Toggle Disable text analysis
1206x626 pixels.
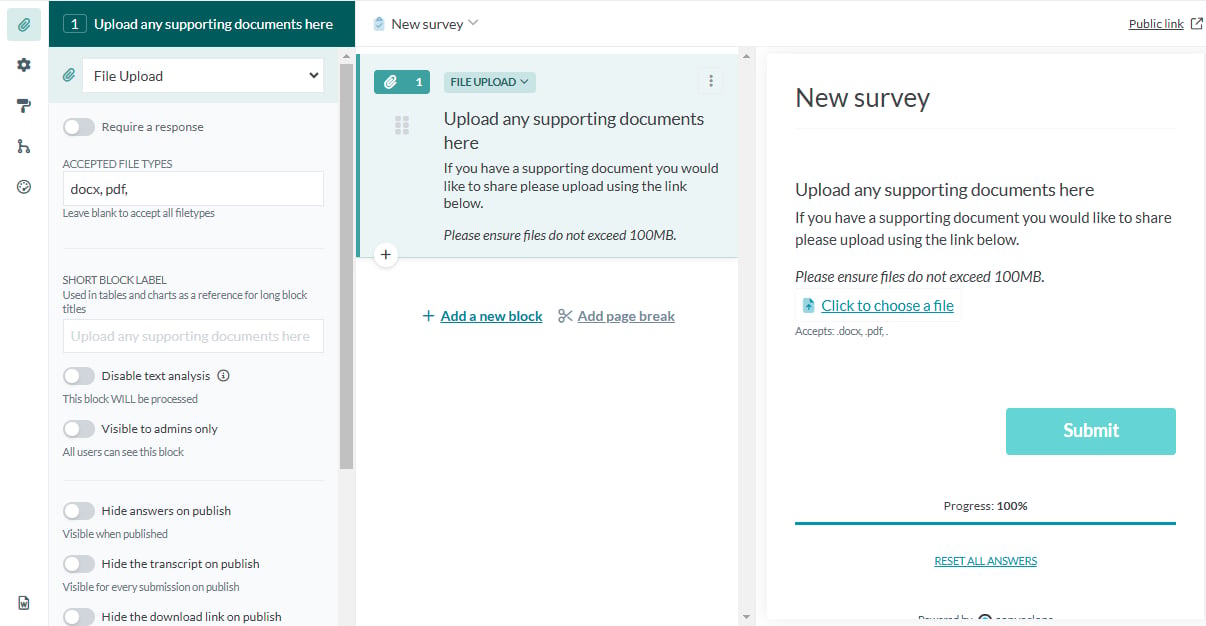79,376
